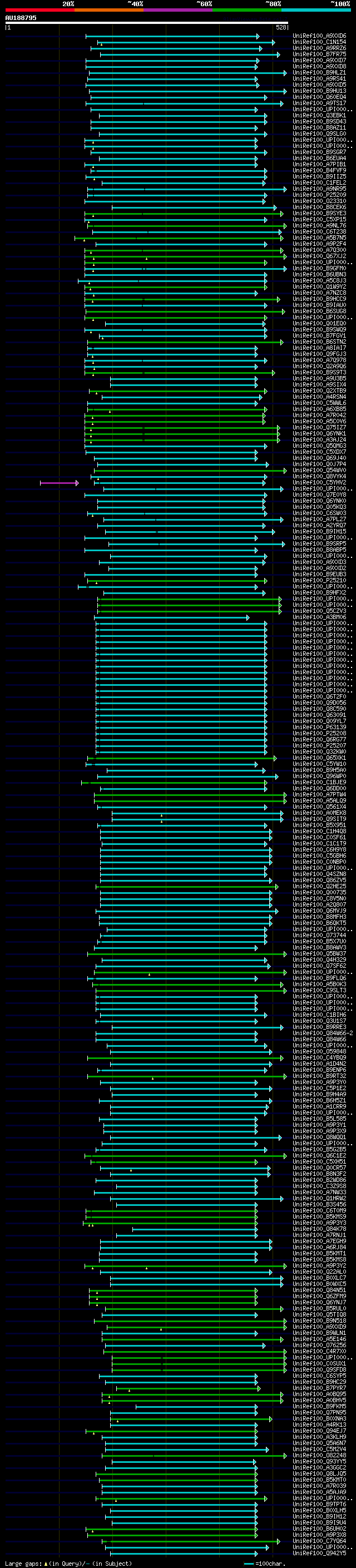
Task: Open hit UniRef100_A9XXD6
Action: (x=319, y=37)
